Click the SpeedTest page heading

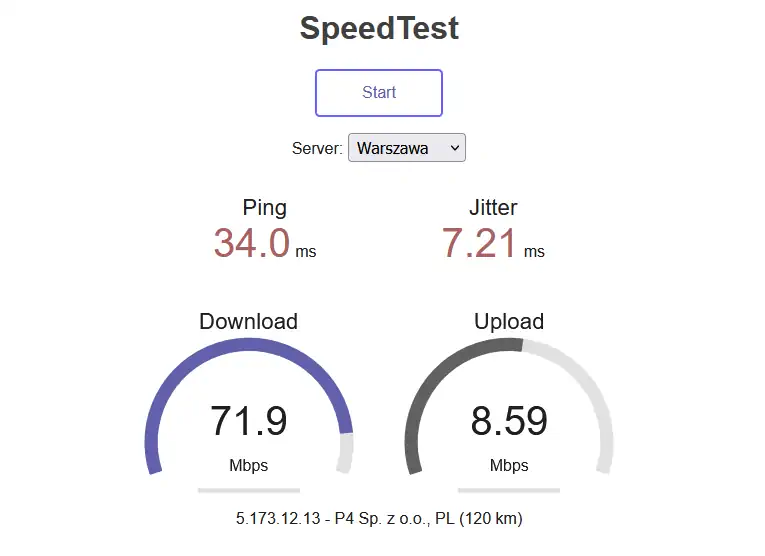[379, 28]
